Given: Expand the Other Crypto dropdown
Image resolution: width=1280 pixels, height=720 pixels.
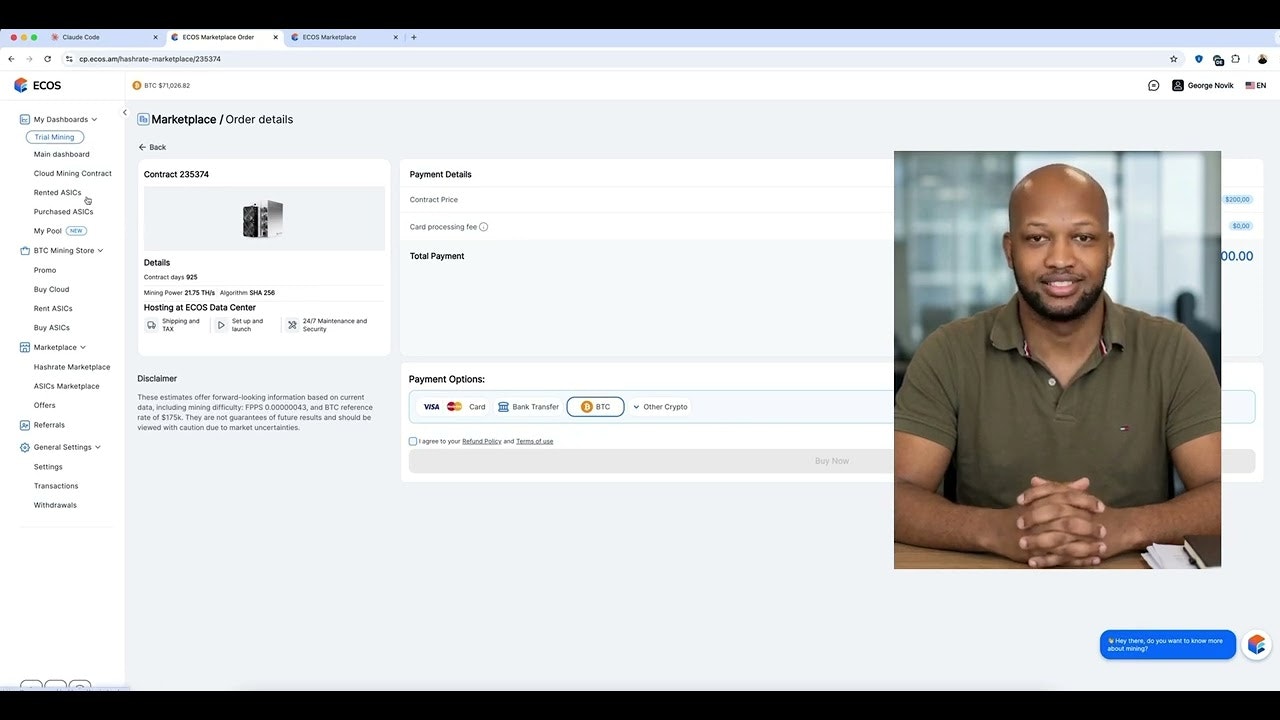Looking at the screenshot, I should (x=660, y=407).
